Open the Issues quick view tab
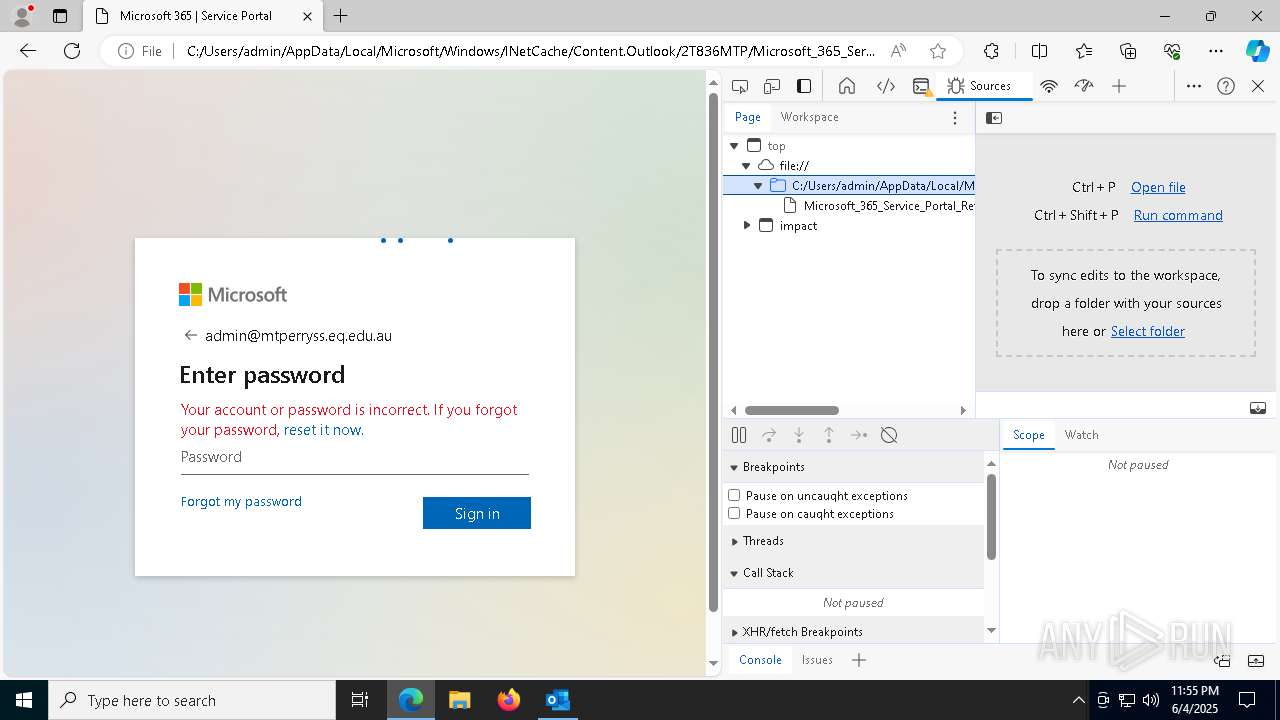 click(817, 660)
